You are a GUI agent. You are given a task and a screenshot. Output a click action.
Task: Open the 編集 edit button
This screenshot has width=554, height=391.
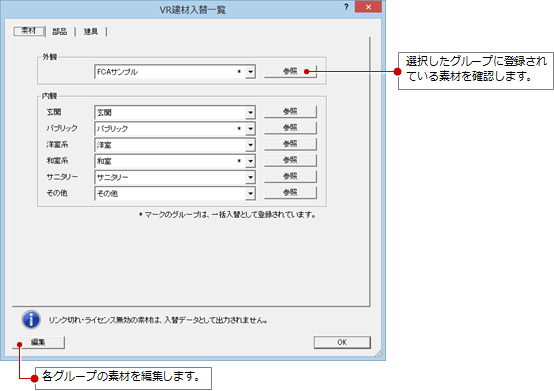coord(39,342)
